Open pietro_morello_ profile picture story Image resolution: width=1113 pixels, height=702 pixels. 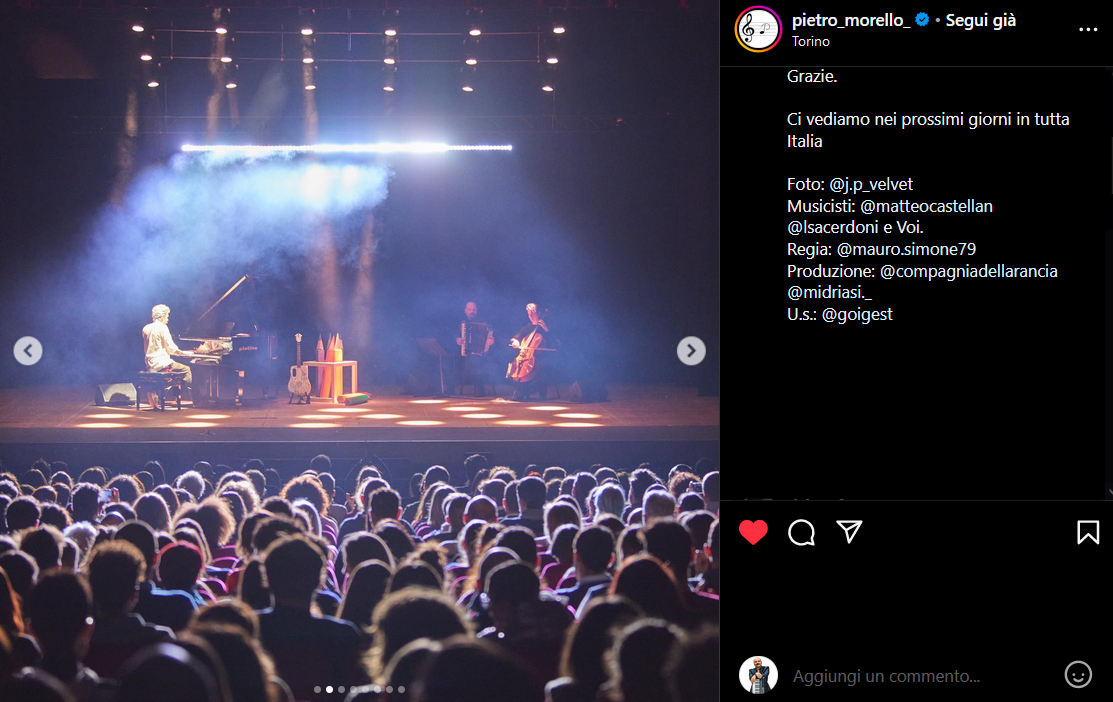coord(758,30)
